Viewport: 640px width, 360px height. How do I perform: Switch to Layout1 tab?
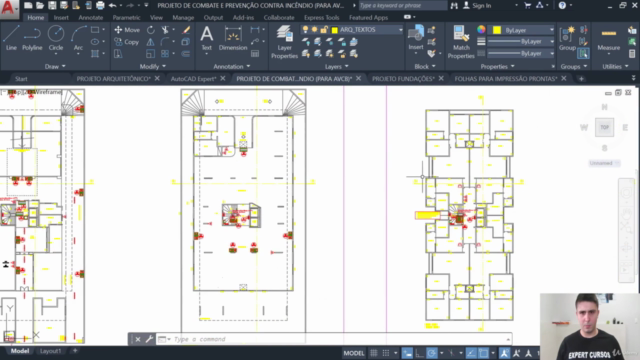[x=51, y=351]
